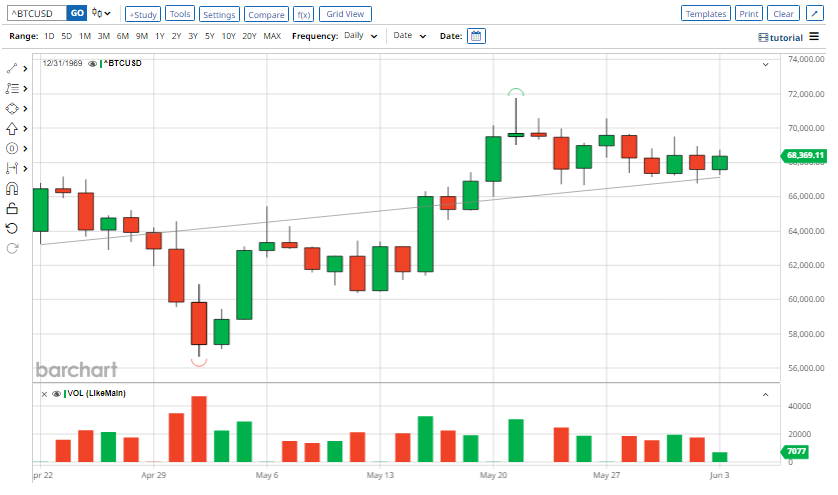Select the 10Y range
838x495 pixels.
pos(229,36)
